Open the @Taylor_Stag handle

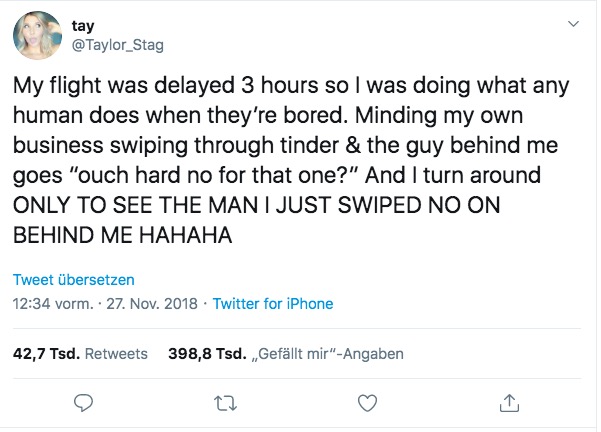coord(118,45)
